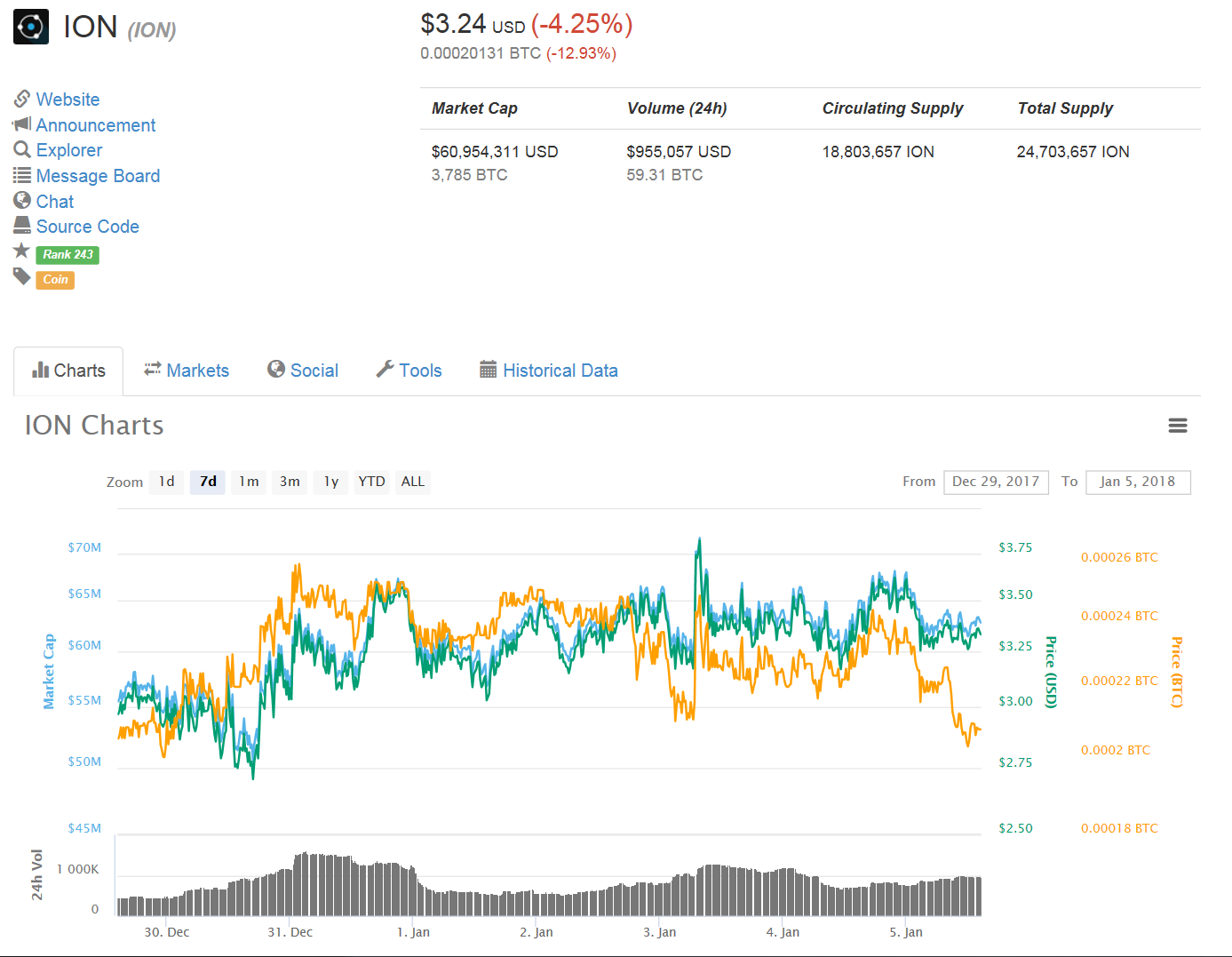Open the Message Board link

(99, 176)
